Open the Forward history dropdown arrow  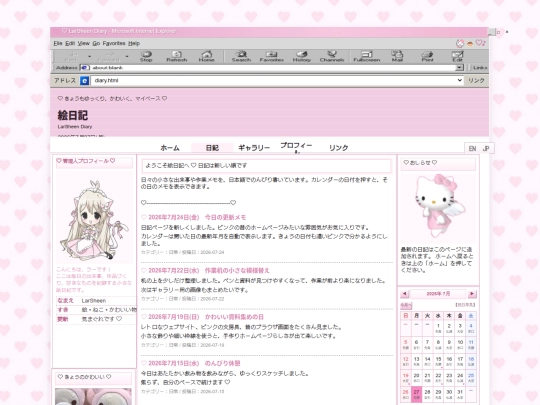coord(127,56)
